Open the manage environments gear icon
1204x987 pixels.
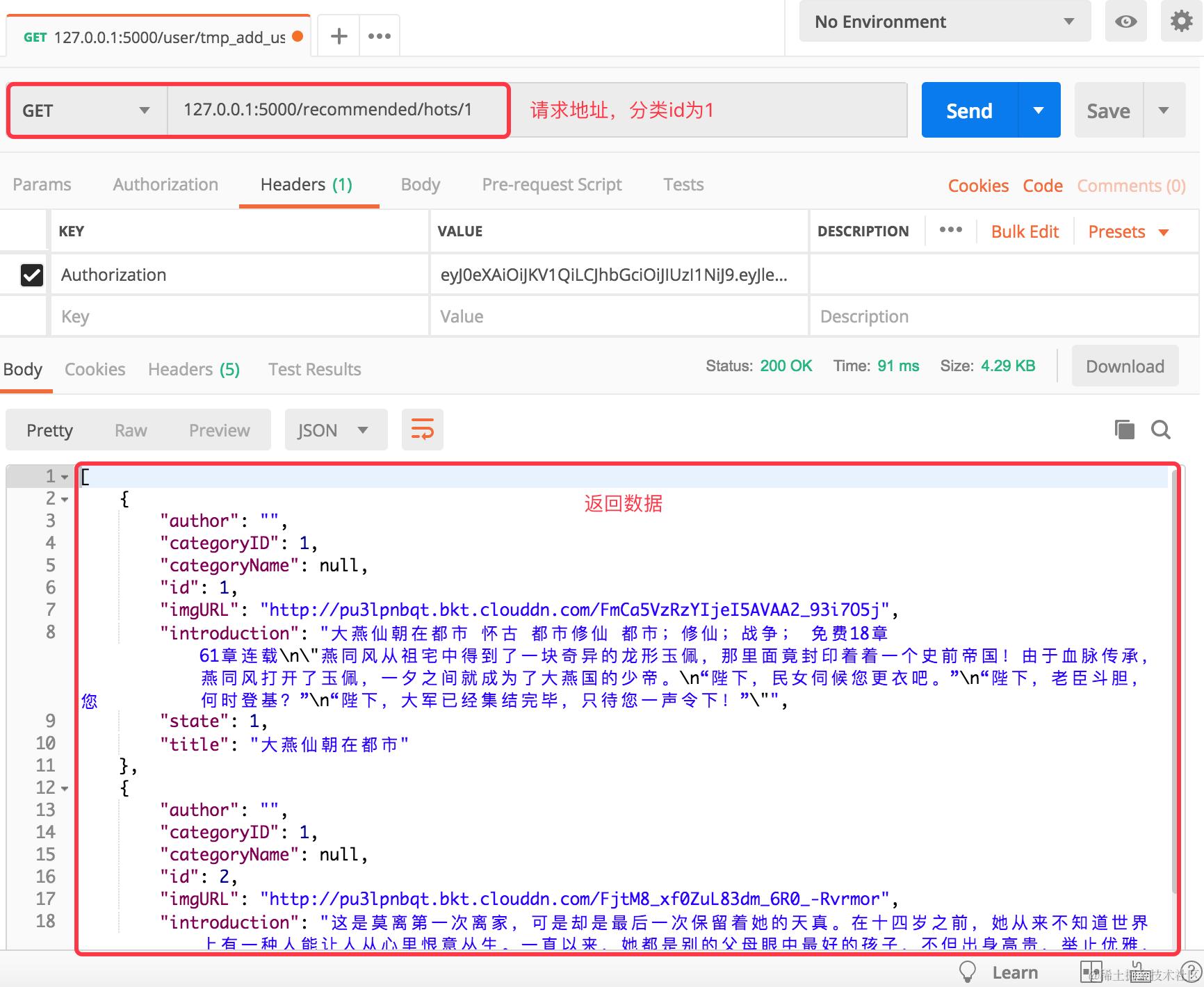1181,22
